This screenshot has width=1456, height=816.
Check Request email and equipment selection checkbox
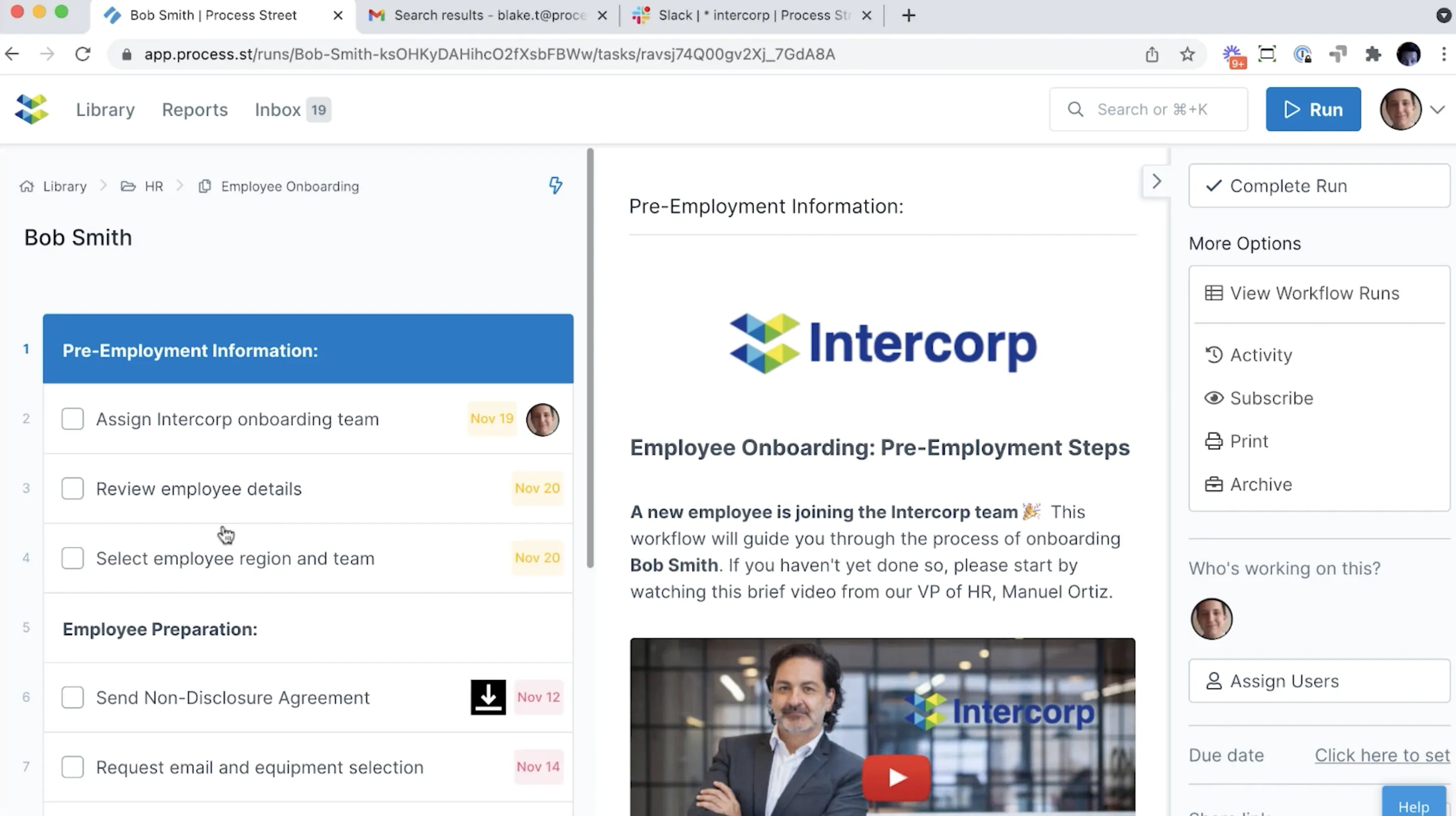72,767
